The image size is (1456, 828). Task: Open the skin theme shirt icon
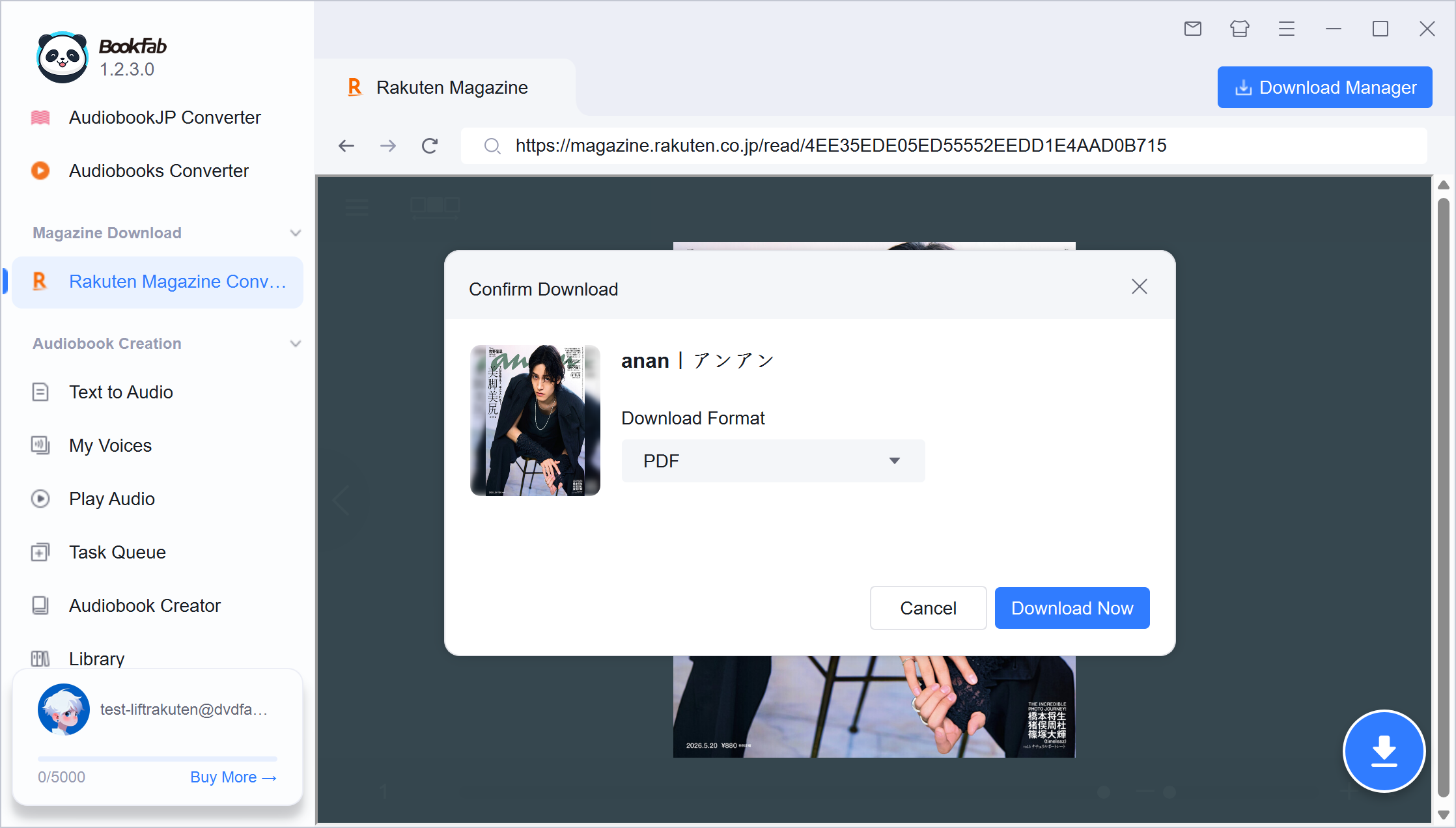[x=1240, y=29]
